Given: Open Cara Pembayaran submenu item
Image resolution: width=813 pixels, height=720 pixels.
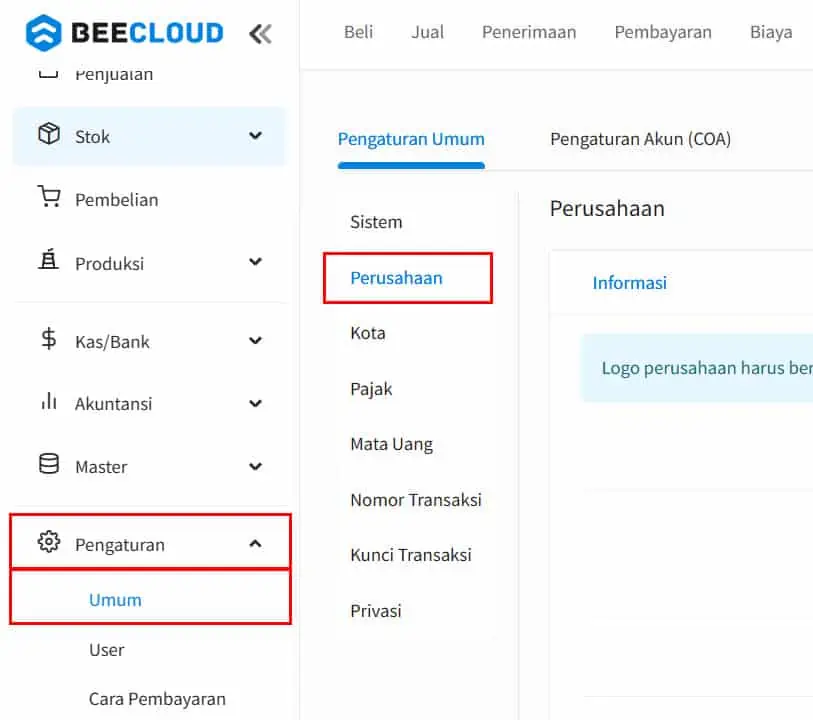Looking at the screenshot, I should click(157, 699).
